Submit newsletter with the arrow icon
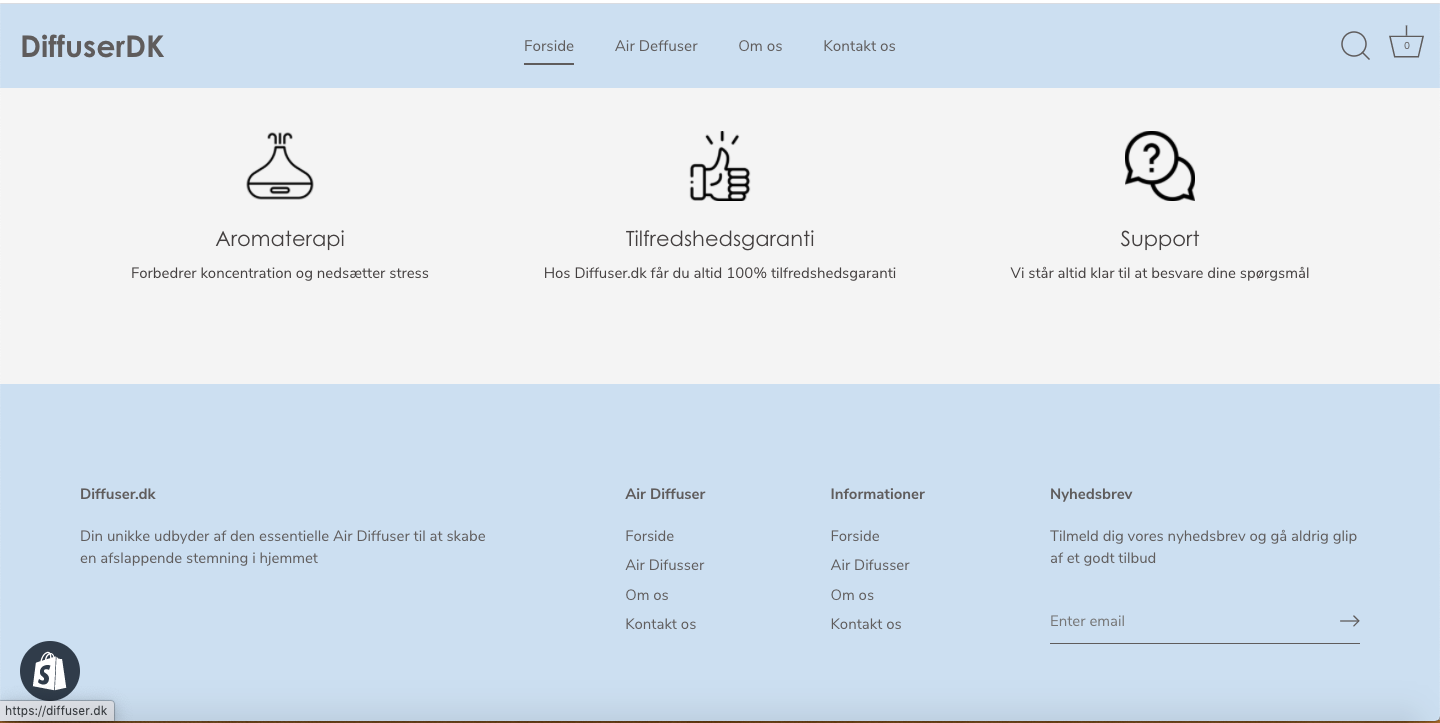Viewport: 1440px width, 723px height. coord(1349,621)
